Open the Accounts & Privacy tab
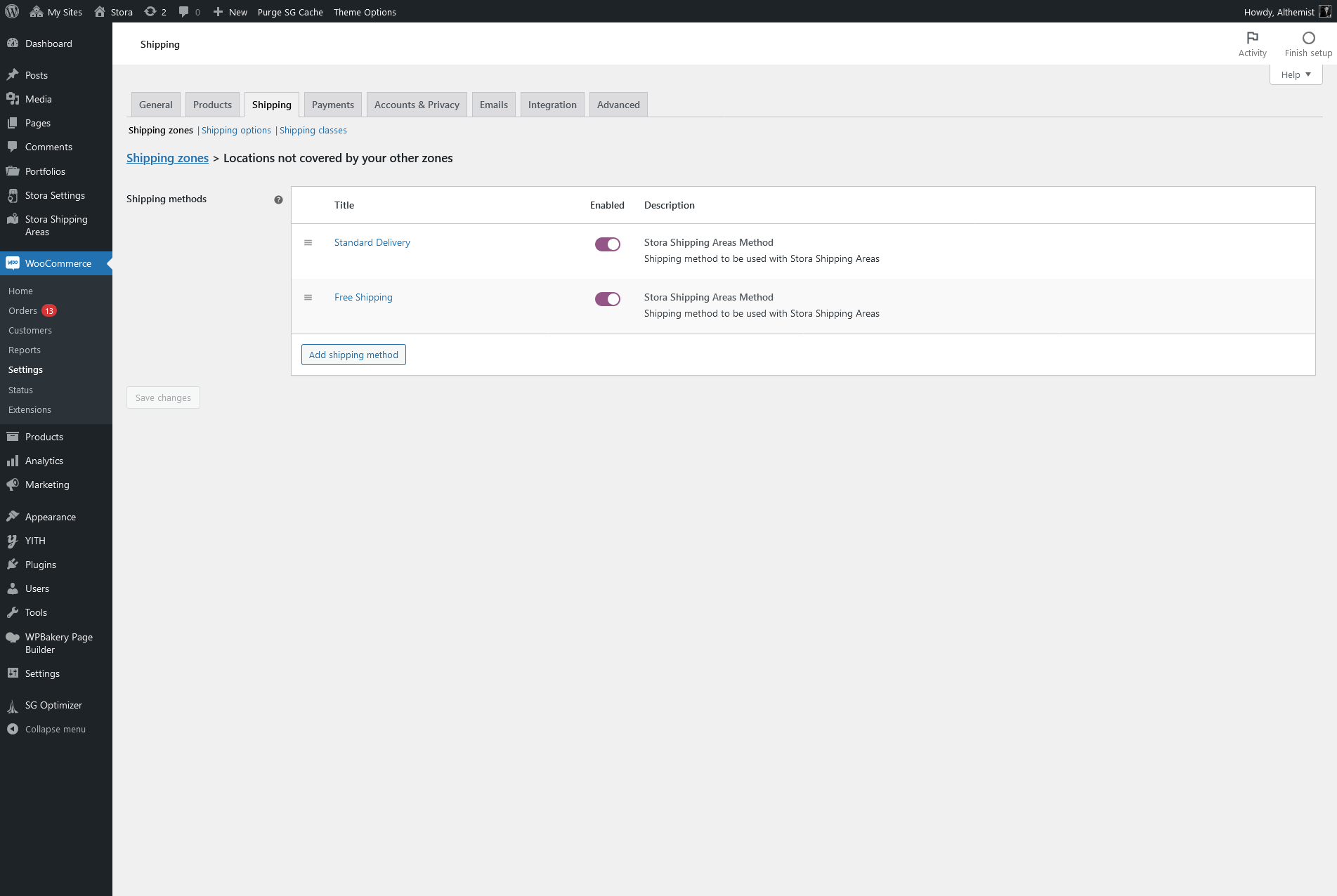 pos(417,105)
